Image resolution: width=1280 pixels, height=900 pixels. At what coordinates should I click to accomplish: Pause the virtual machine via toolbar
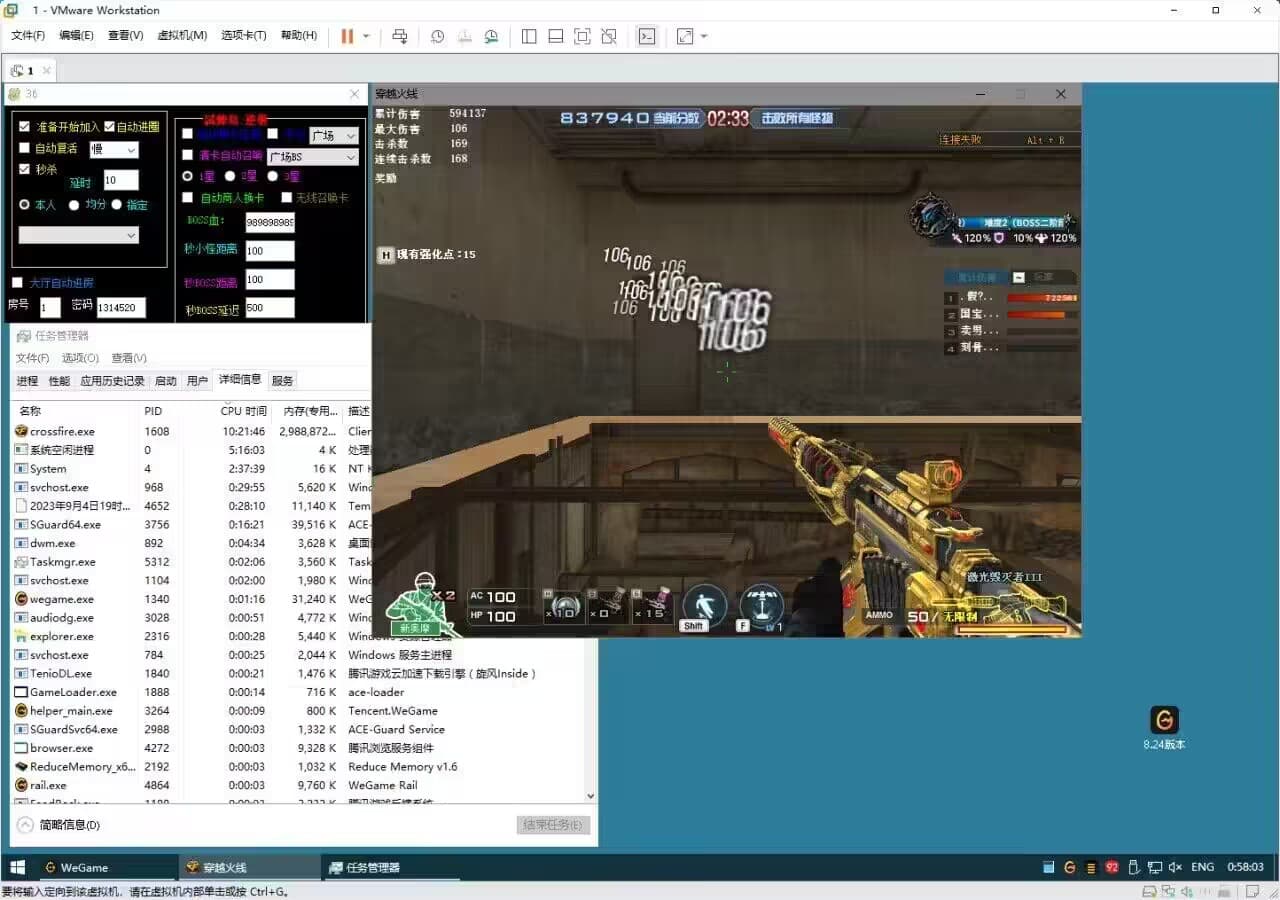click(x=347, y=36)
